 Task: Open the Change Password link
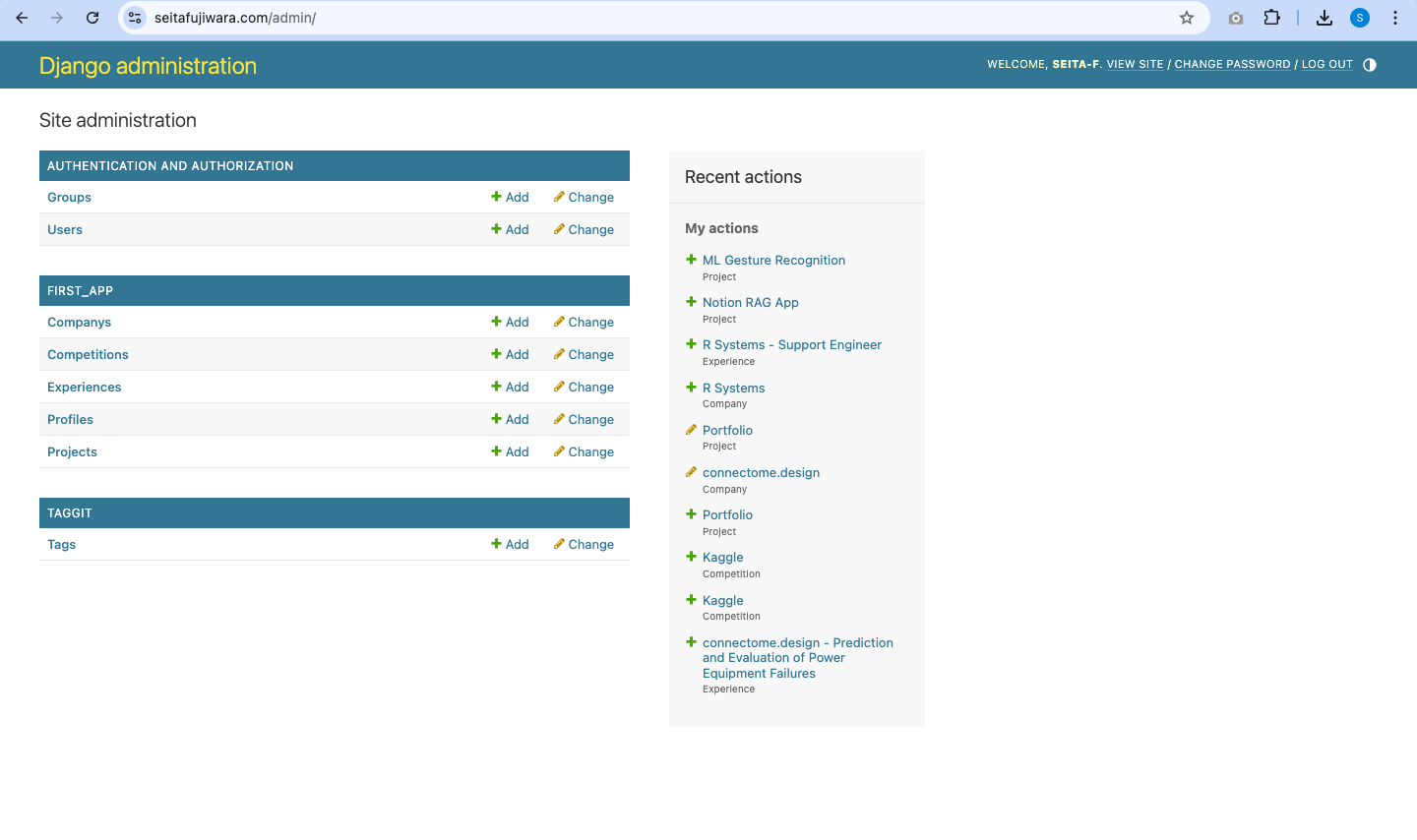click(1232, 65)
